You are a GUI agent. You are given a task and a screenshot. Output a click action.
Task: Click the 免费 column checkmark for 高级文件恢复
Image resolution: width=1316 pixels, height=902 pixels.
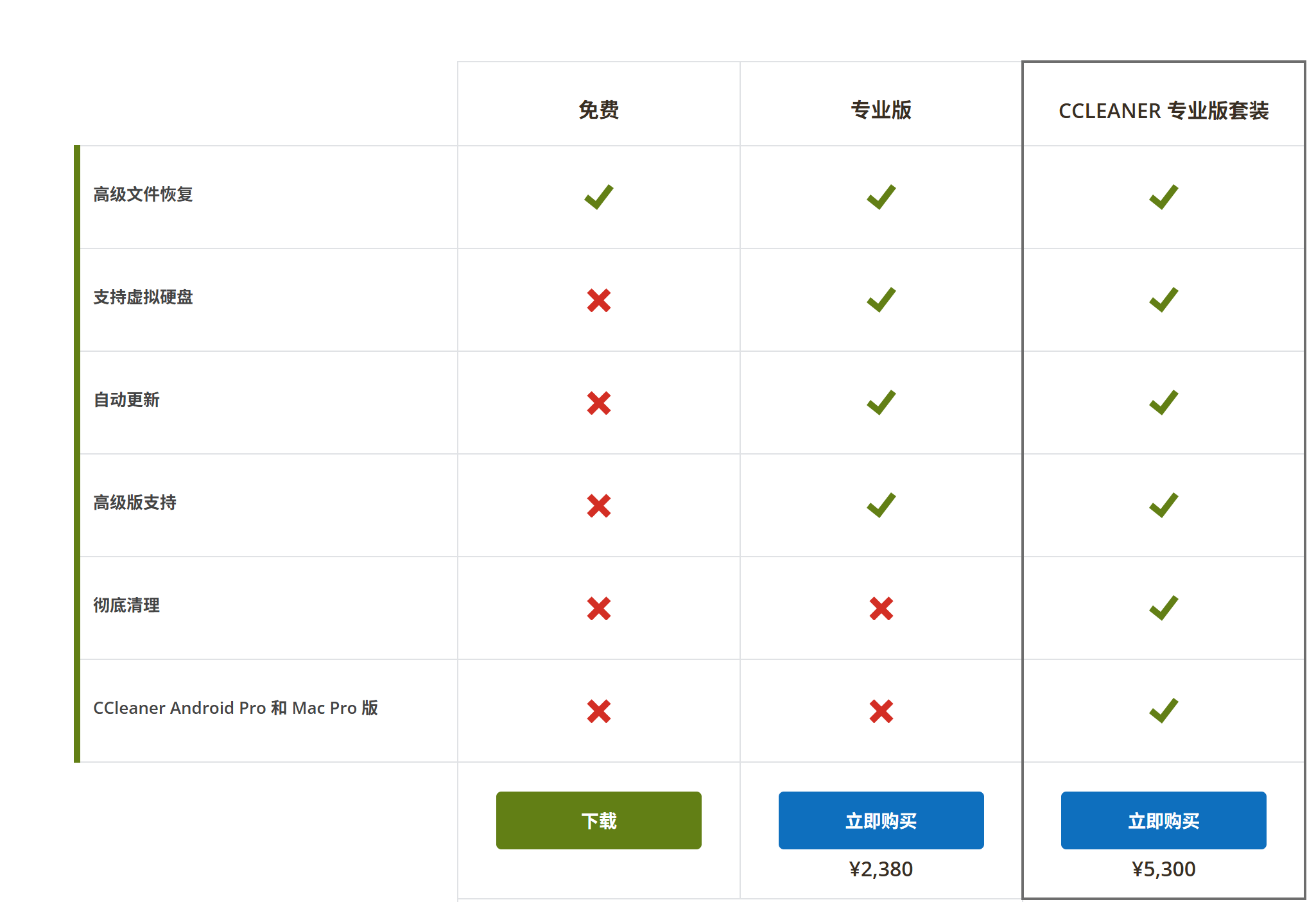[598, 197]
